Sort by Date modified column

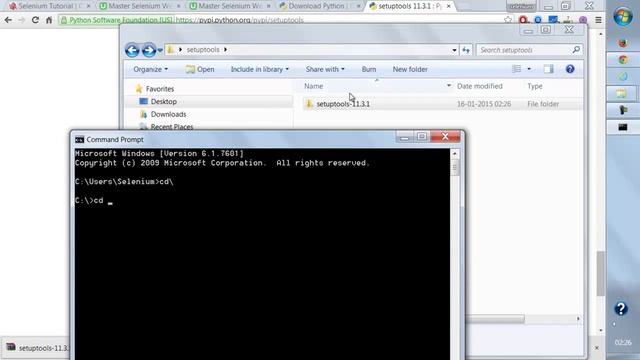(480, 86)
